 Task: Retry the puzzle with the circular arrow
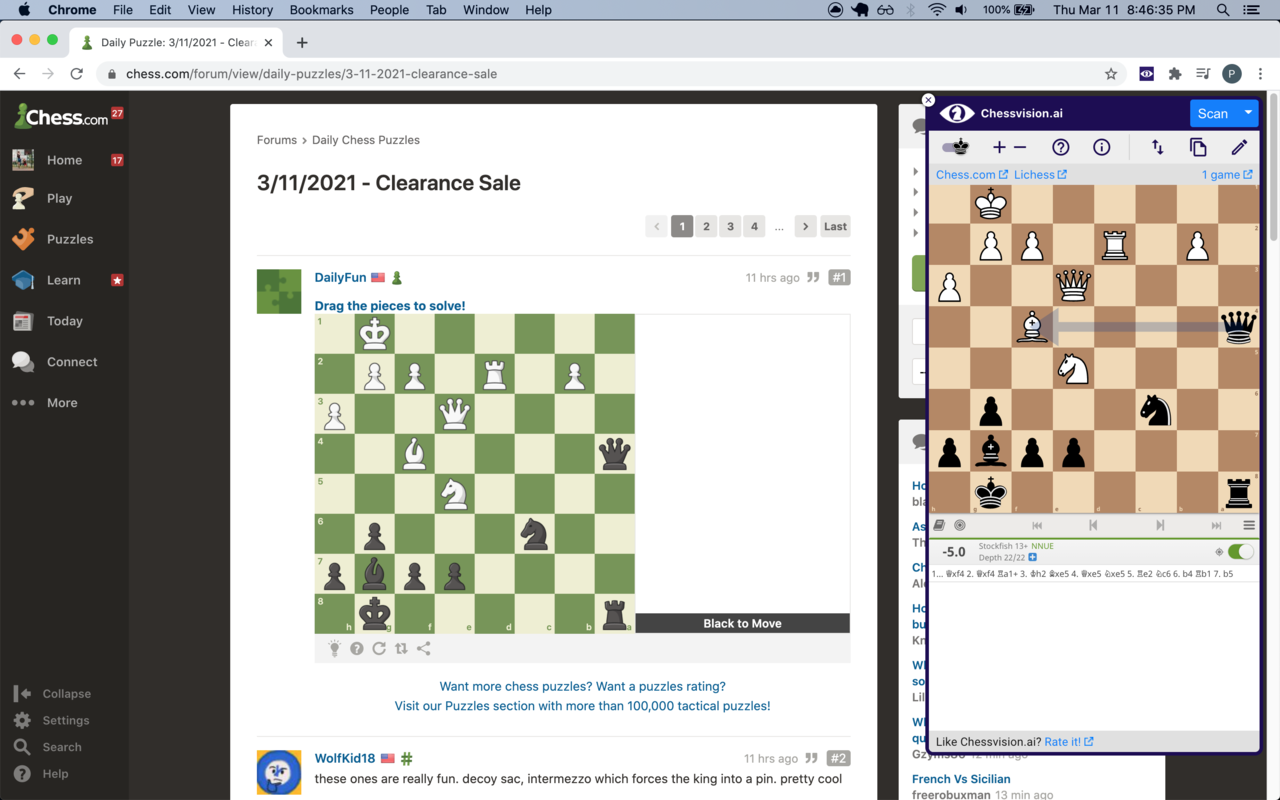pyautogui.click(x=379, y=648)
